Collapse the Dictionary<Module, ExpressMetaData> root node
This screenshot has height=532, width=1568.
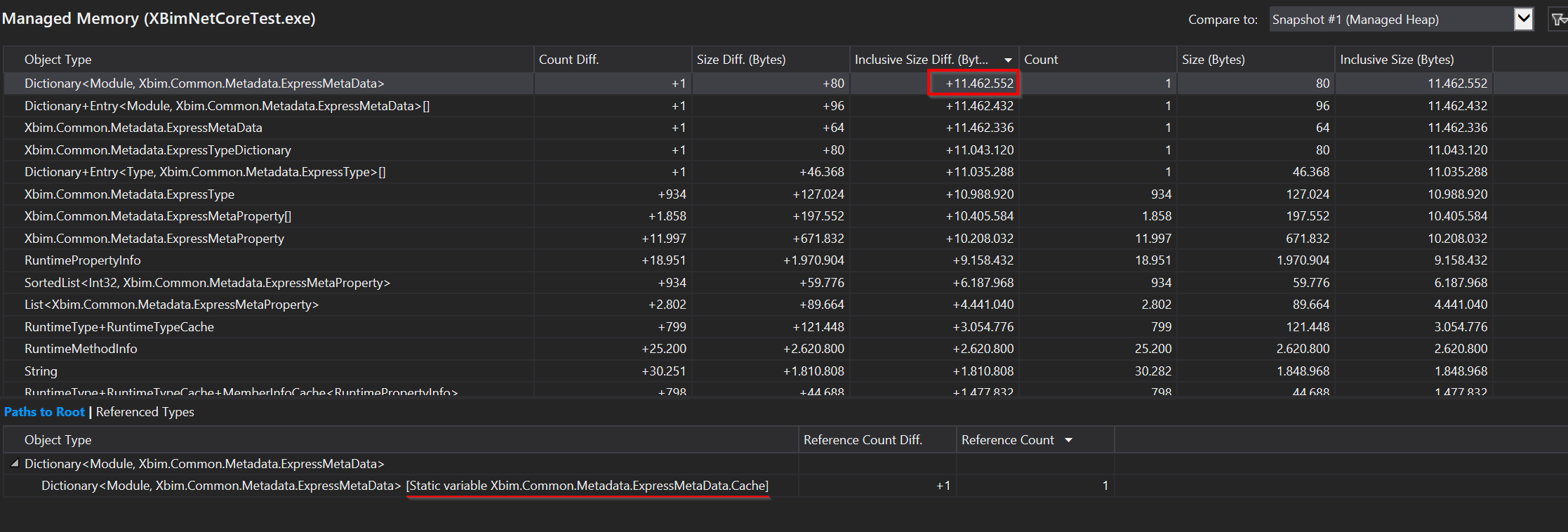pos(15,463)
